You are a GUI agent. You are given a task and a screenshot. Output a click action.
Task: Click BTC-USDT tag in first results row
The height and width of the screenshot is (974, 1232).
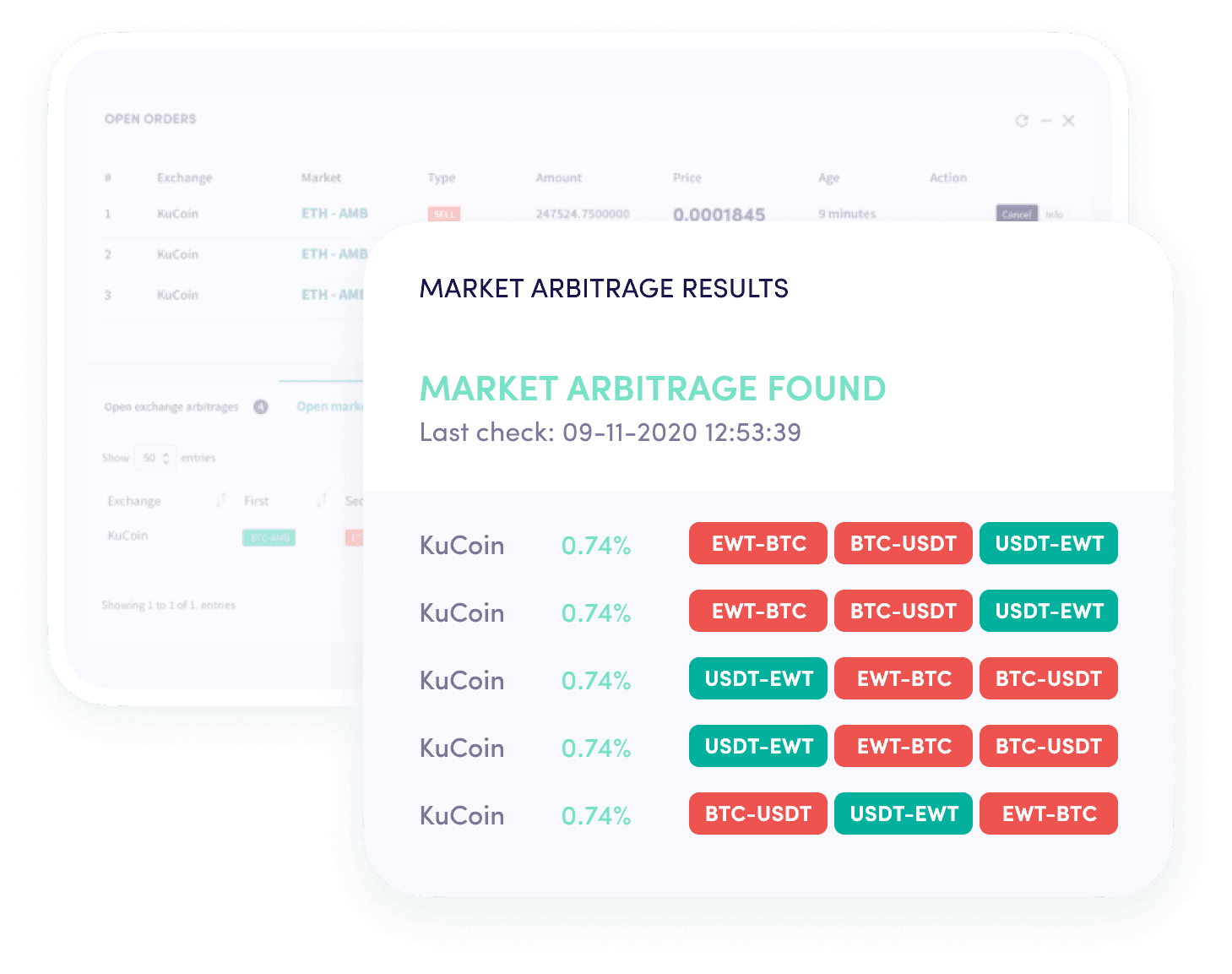[904, 543]
